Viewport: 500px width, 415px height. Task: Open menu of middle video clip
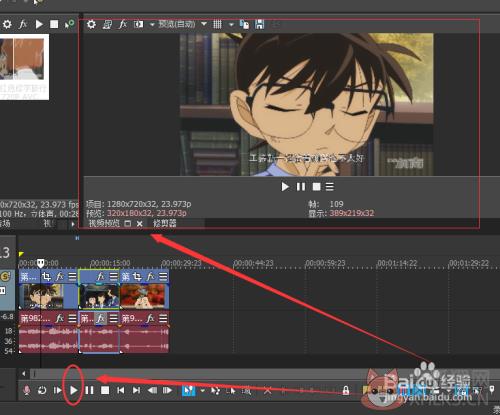point(114,276)
